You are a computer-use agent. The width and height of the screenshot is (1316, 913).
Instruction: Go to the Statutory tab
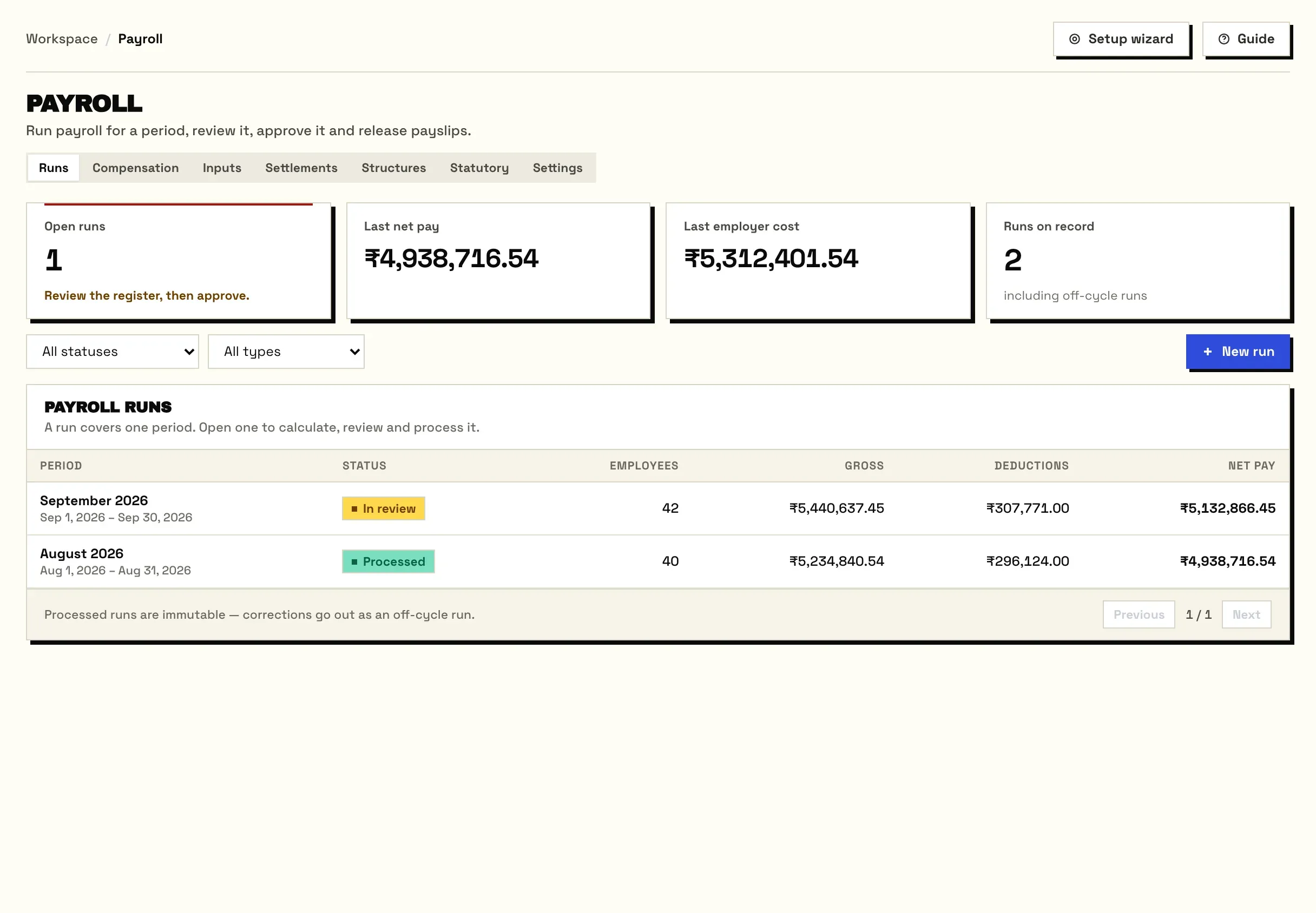click(479, 168)
